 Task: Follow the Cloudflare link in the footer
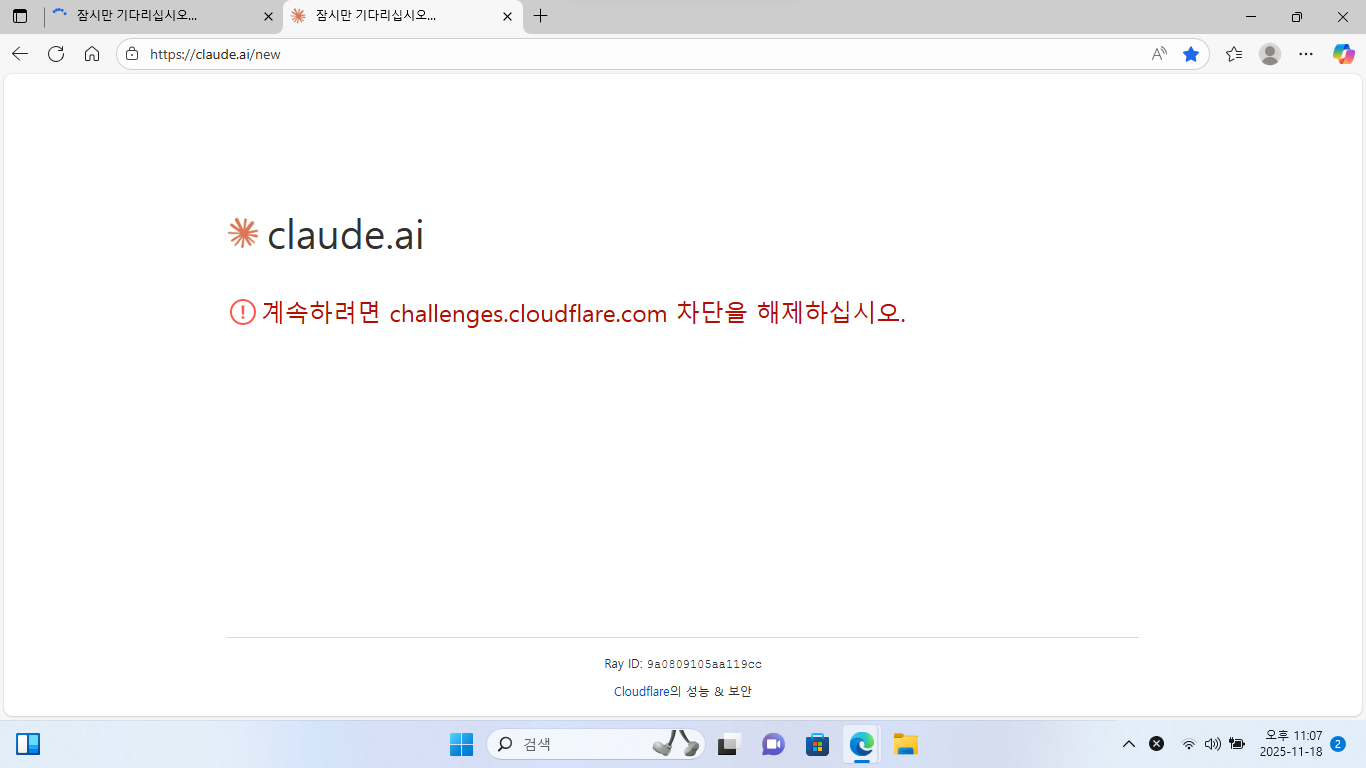click(x=641, y=691)
